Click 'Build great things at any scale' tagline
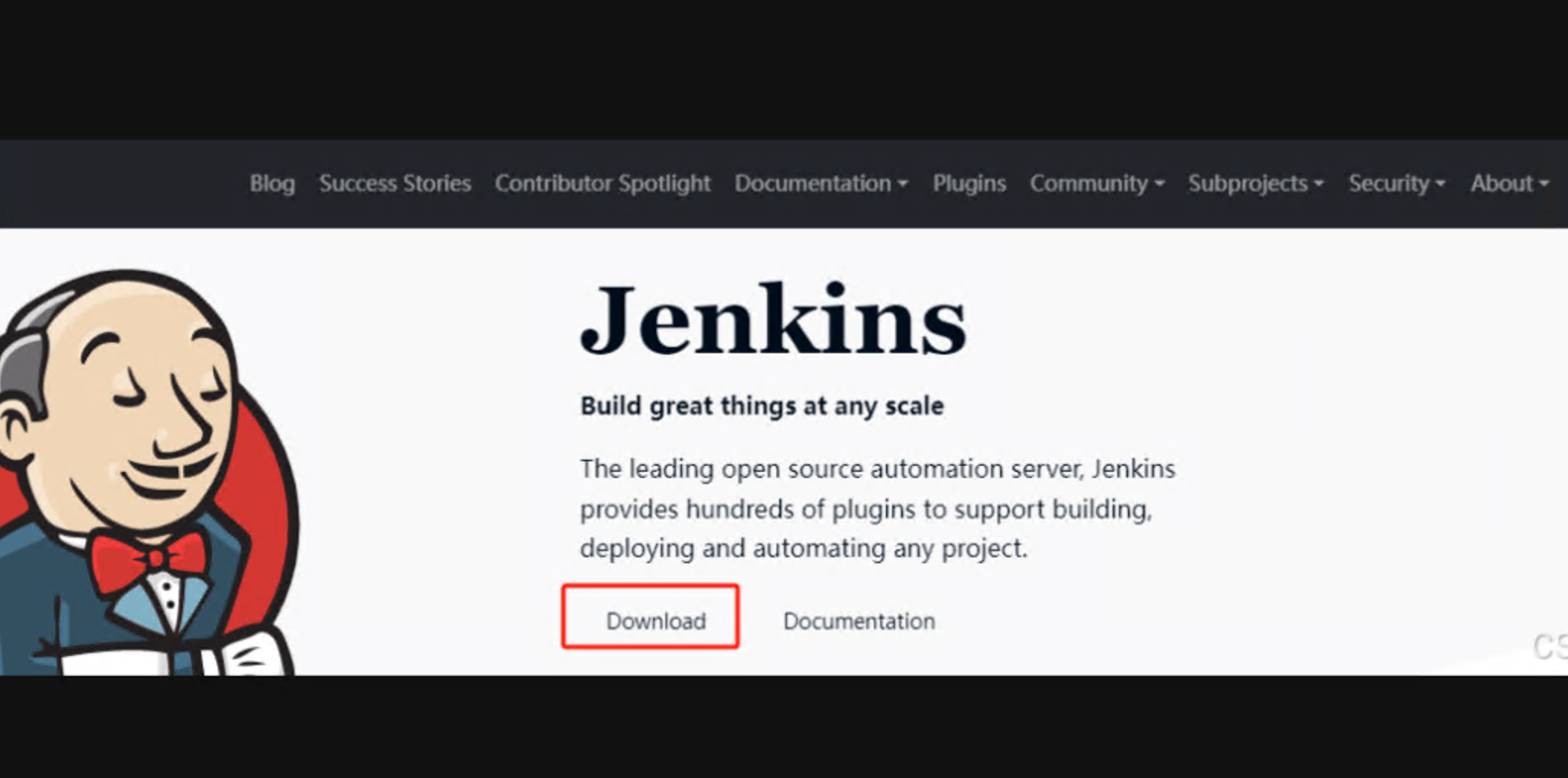Image resolution: width=1568 pixels, height=778 pixels. point(762,406)
